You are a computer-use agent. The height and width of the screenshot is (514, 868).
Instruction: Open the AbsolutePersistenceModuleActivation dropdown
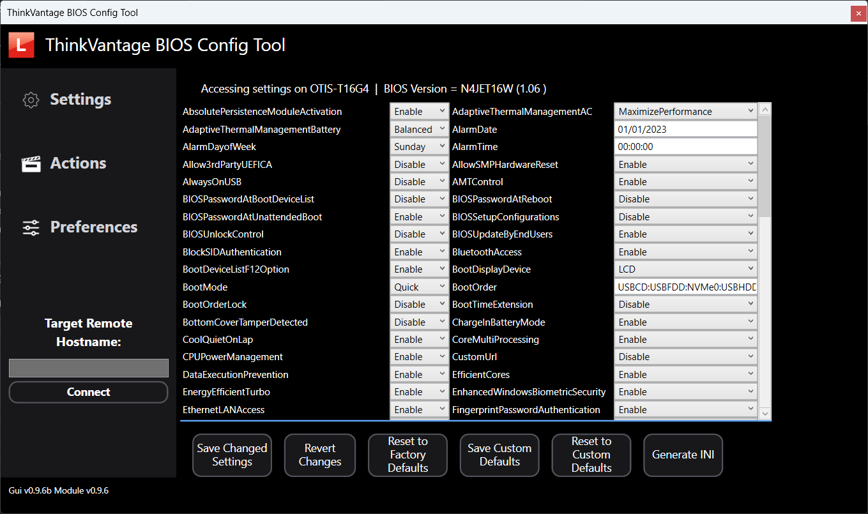[419, 112]
